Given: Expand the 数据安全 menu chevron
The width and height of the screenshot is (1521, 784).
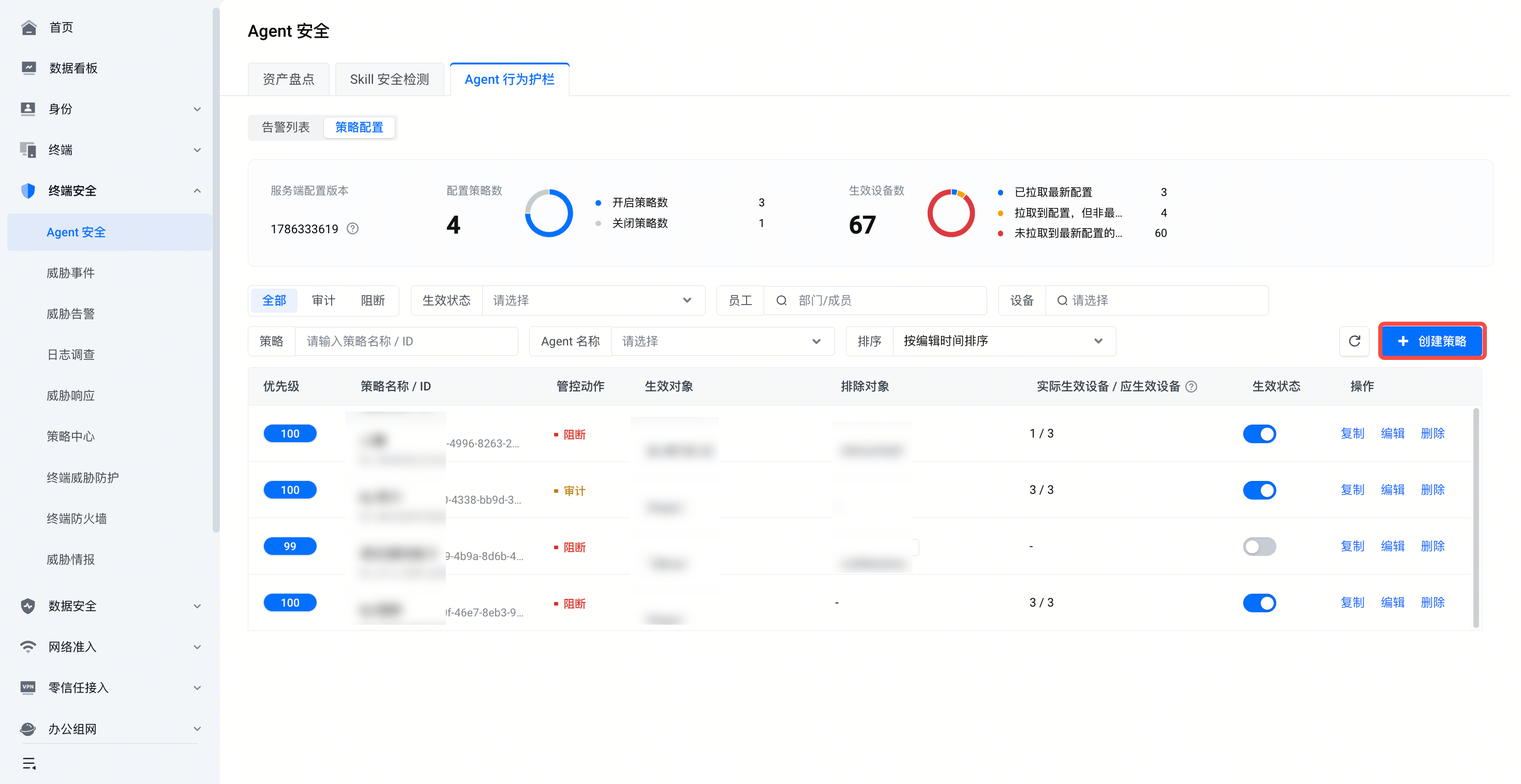Looking at the screenshot, I should [197, 606].
